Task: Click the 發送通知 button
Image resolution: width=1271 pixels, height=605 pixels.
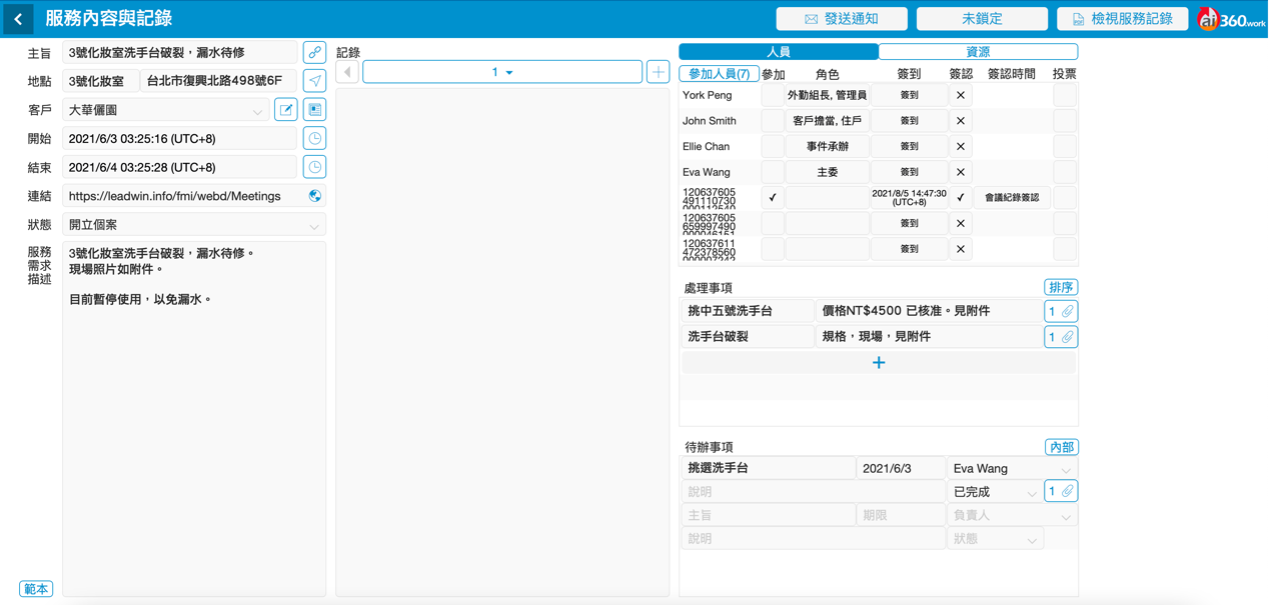Action: [x=842, y=19]
